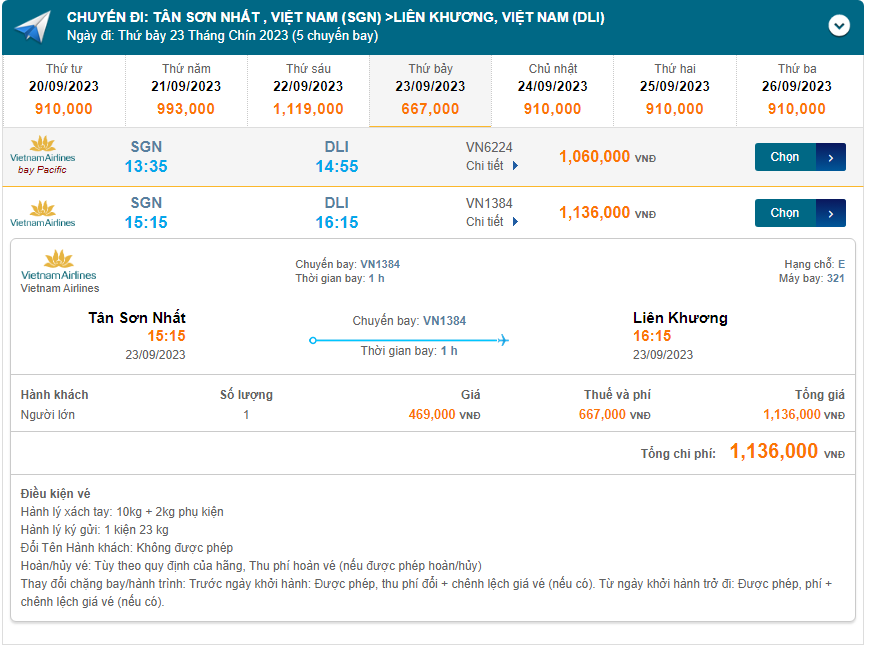Click Vietnam Airlines Pacific logo on VN6224
The image size is (871, 653).
tap(43, 153)
